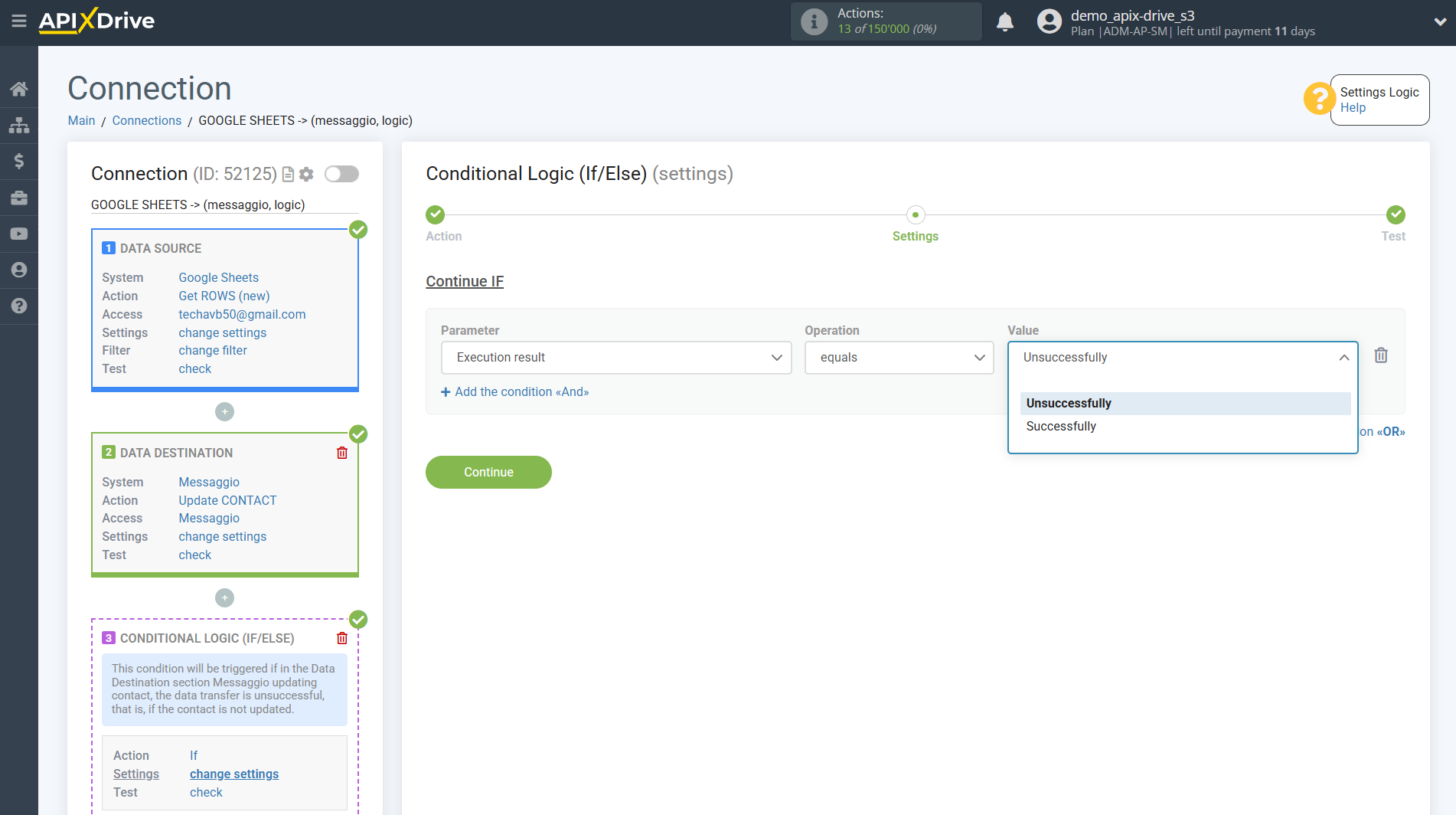Click Conditional Logic check link
The width and height of the screenshot is (1456, 815).
(x=206, y=792)
